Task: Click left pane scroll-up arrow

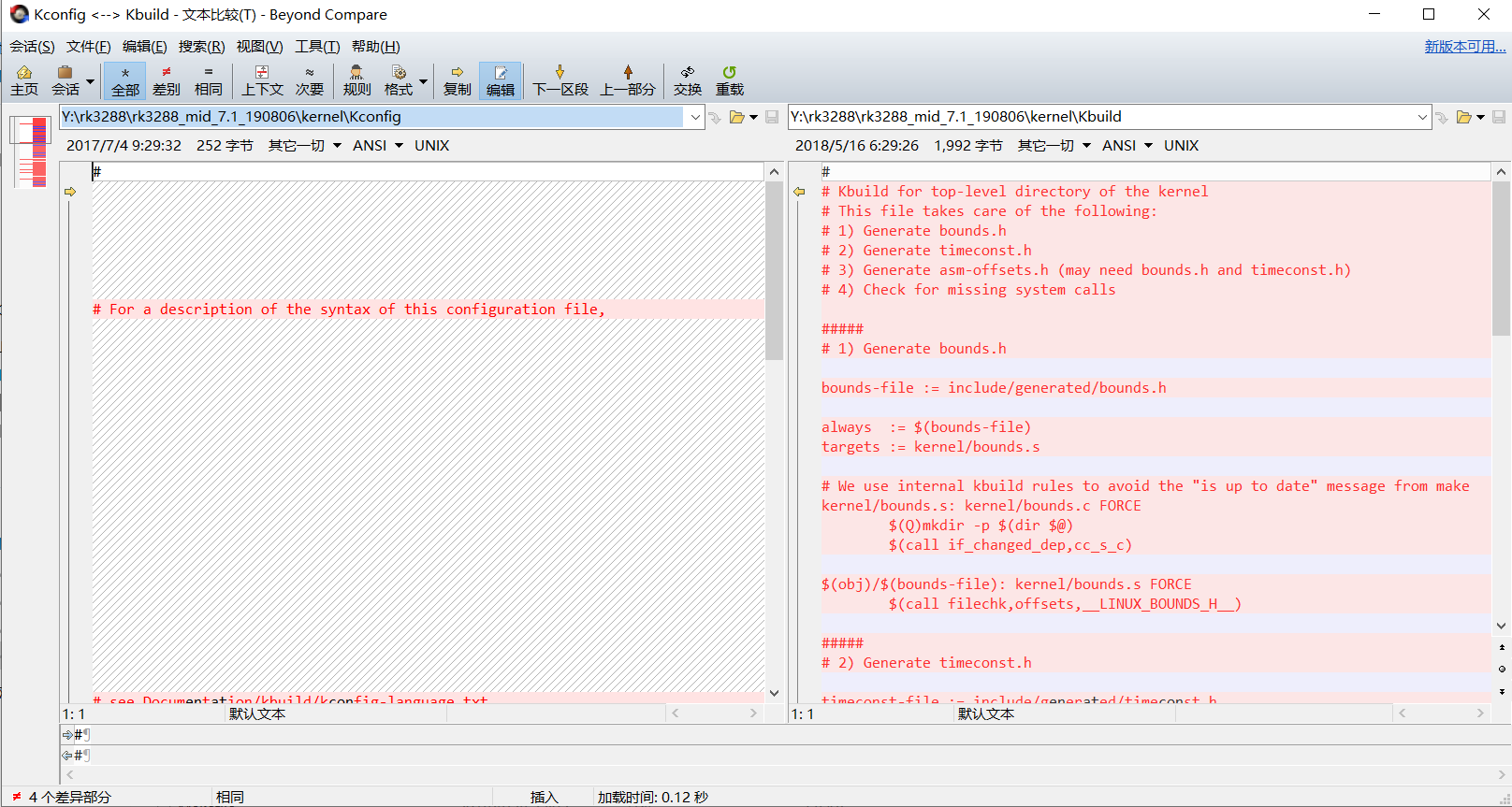Action: (774, 171)
